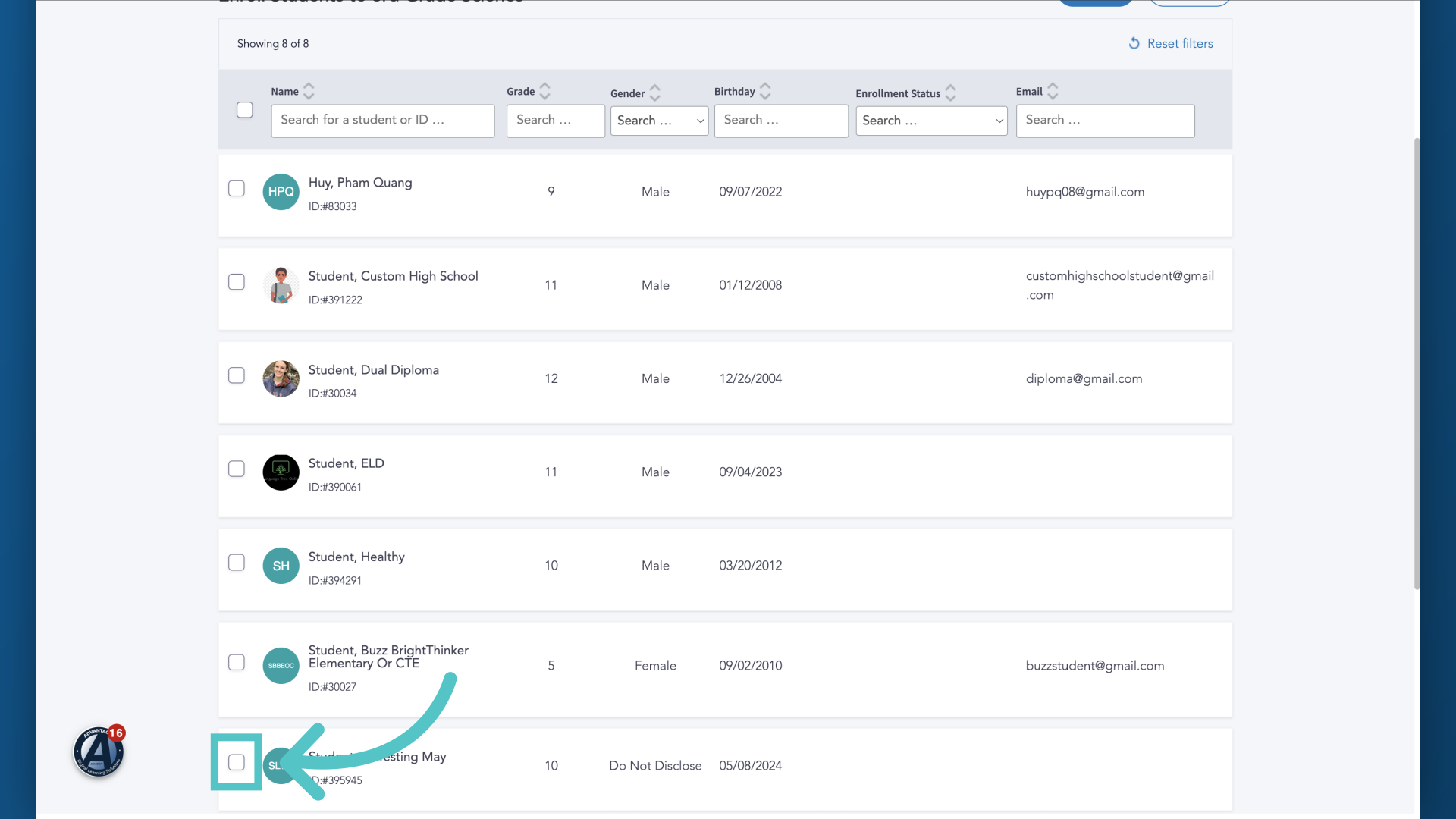Screen dimensions: 1456x819
Task: Tick the highlighted Testing May student checkbox
Action: pyautogui.click(x=237, y=762)
